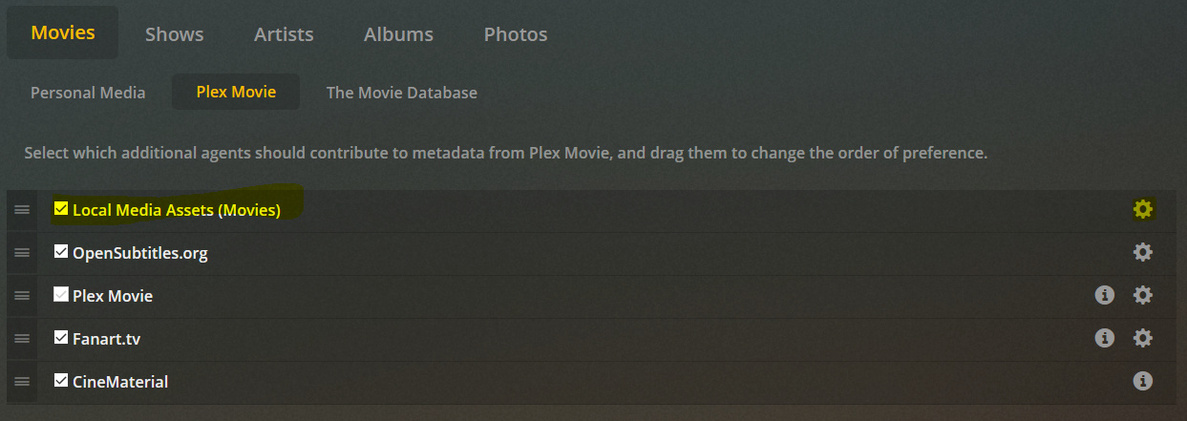1187x421 pixels.
Task: Show info for Fanart.tv agent
Action: (x=1104, y=338)
